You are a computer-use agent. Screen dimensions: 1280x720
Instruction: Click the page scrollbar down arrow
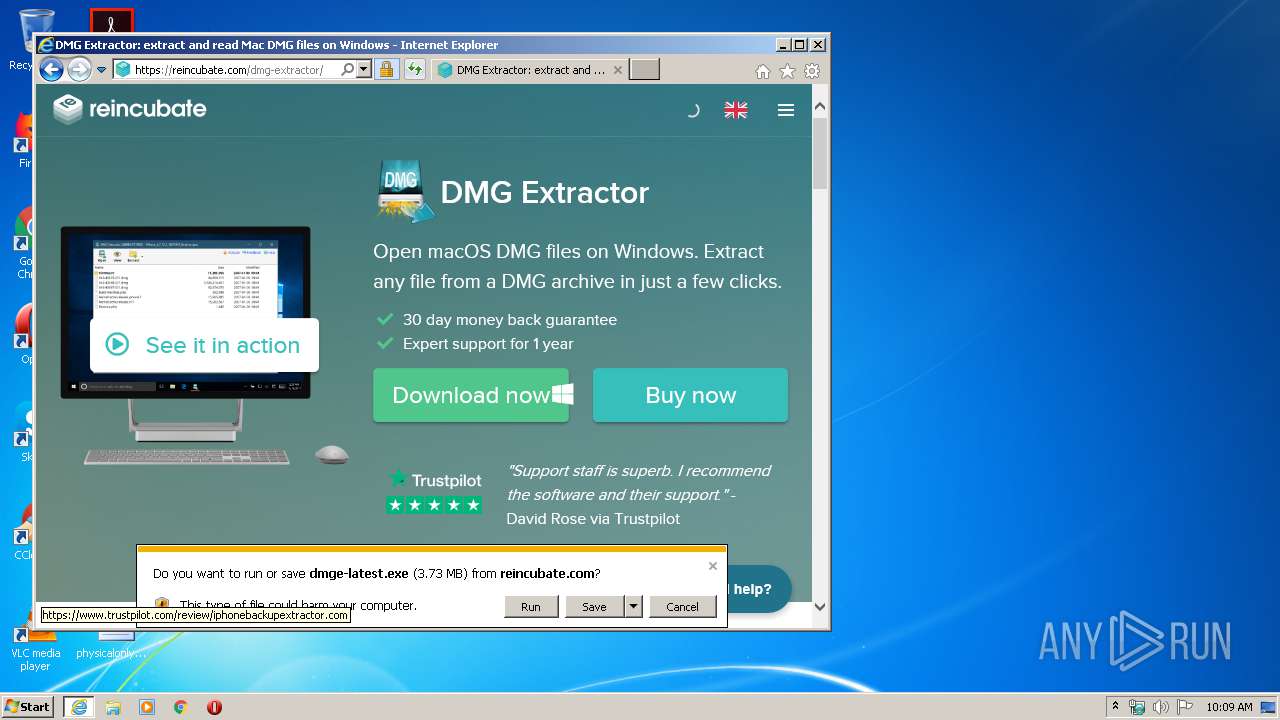point(820,606)
